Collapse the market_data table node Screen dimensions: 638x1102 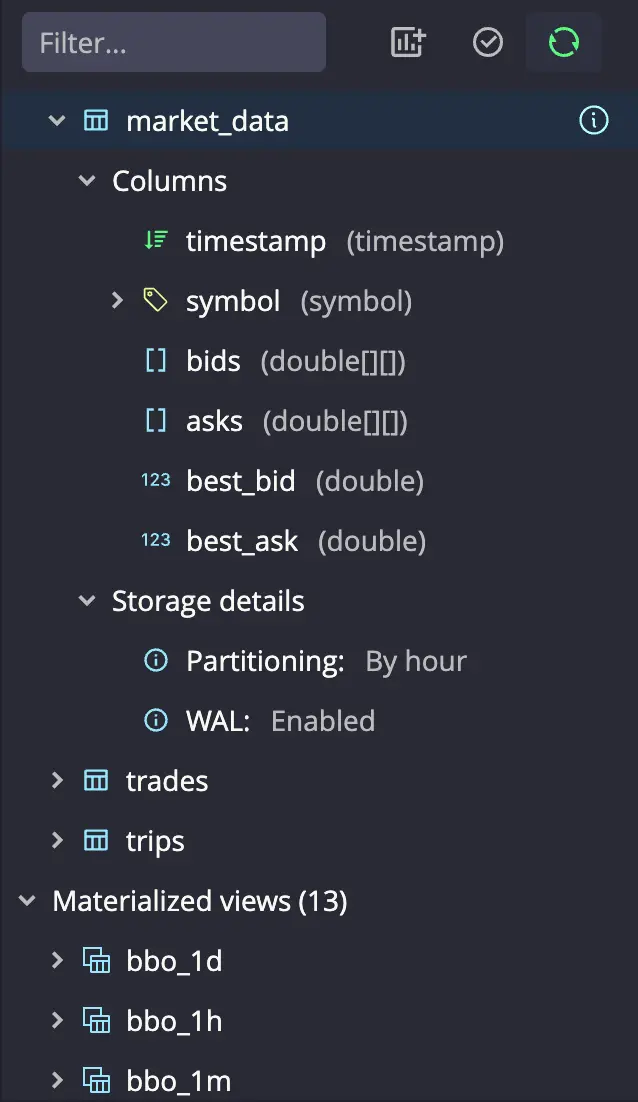[x=56, y=120]
